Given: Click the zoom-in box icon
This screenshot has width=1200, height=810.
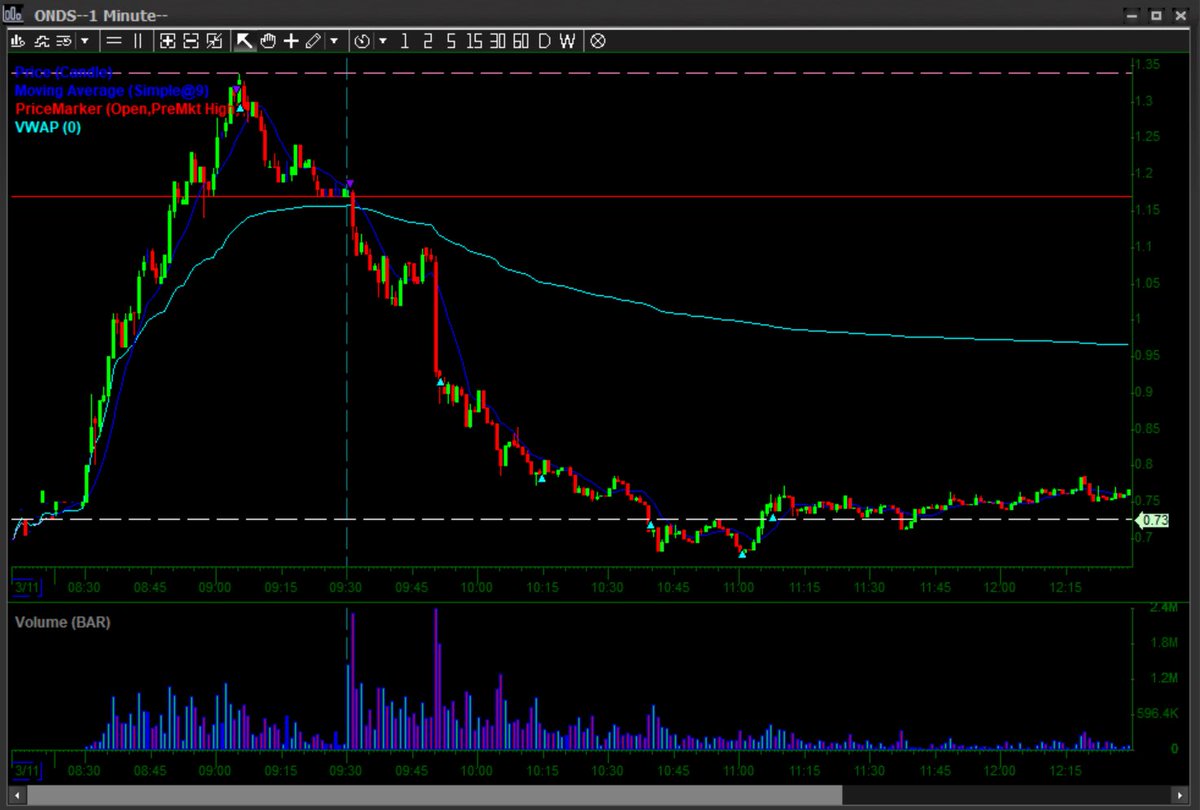Looking at the screenshot, I should (167, 41).
